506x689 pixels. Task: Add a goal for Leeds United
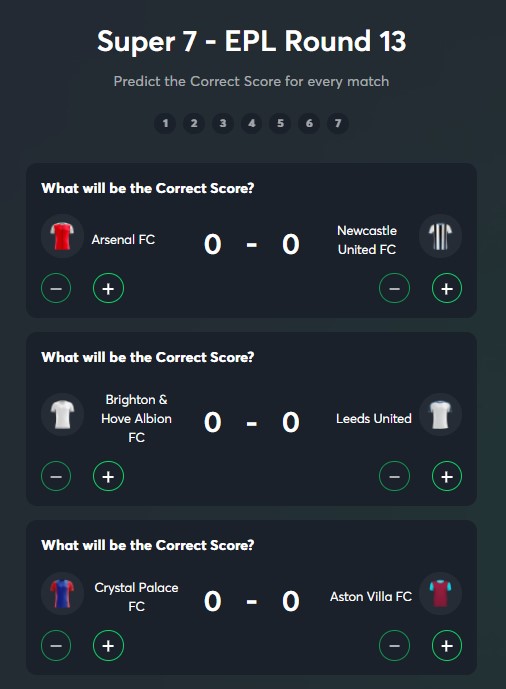coord(447,476)
